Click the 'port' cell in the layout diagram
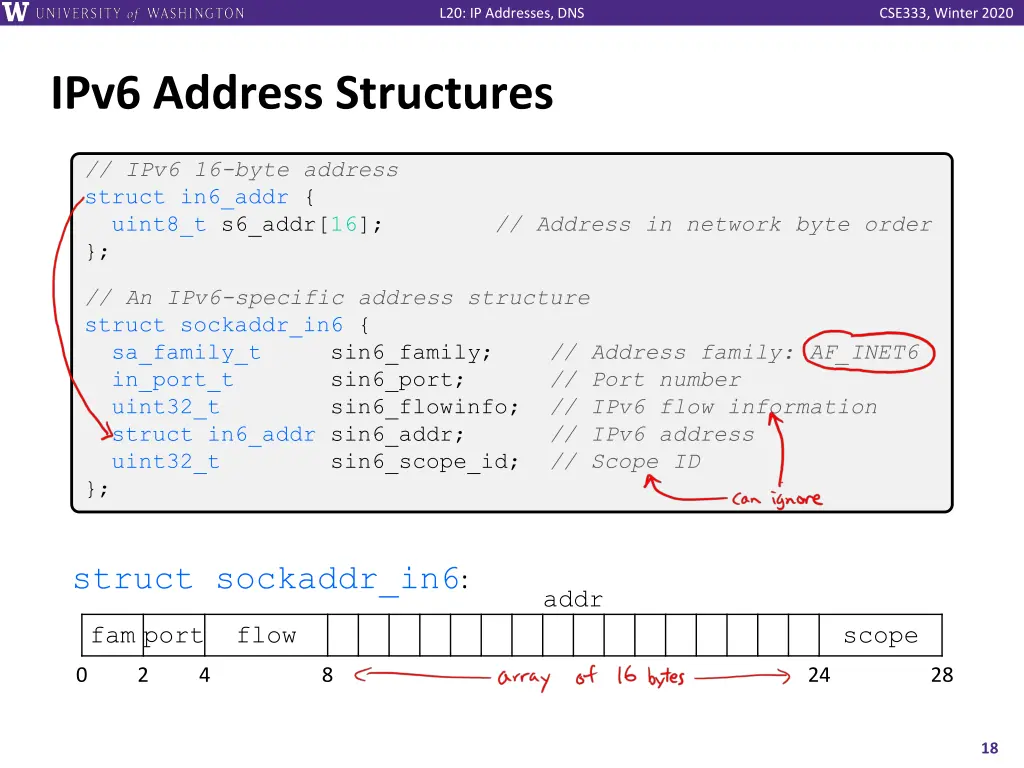1024x768 pixels. pos(174,635)
